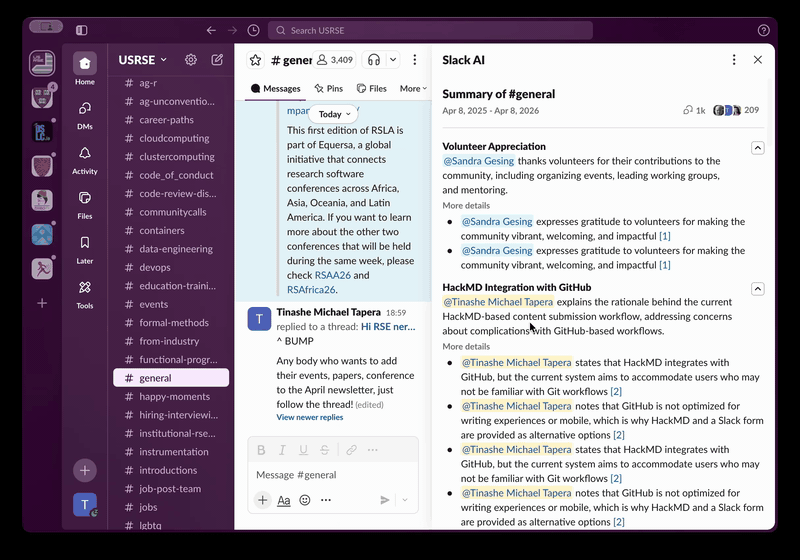Toggle text formatting Aa button
The image size is (800, 560).
coord(284,500)
